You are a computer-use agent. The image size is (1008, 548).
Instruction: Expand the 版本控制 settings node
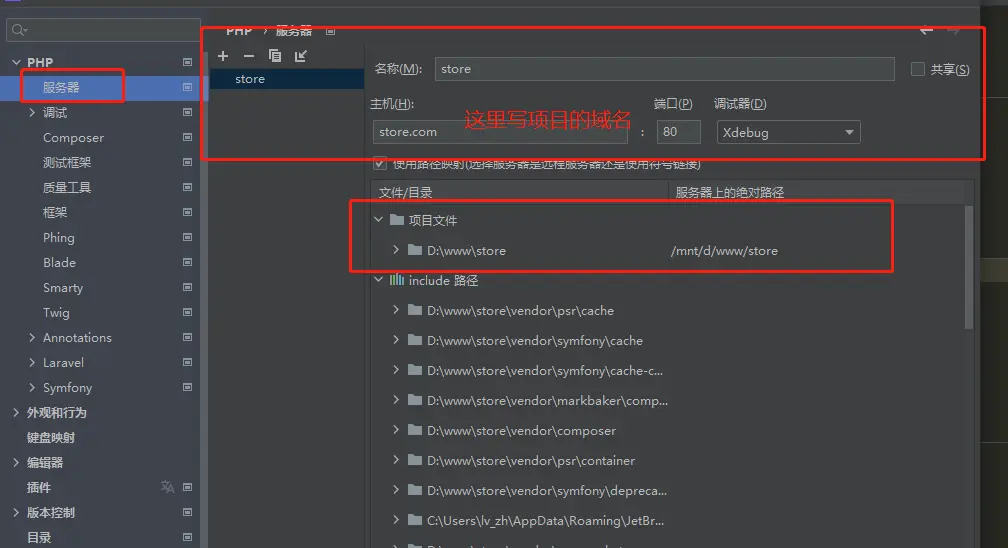pos(16,512)
